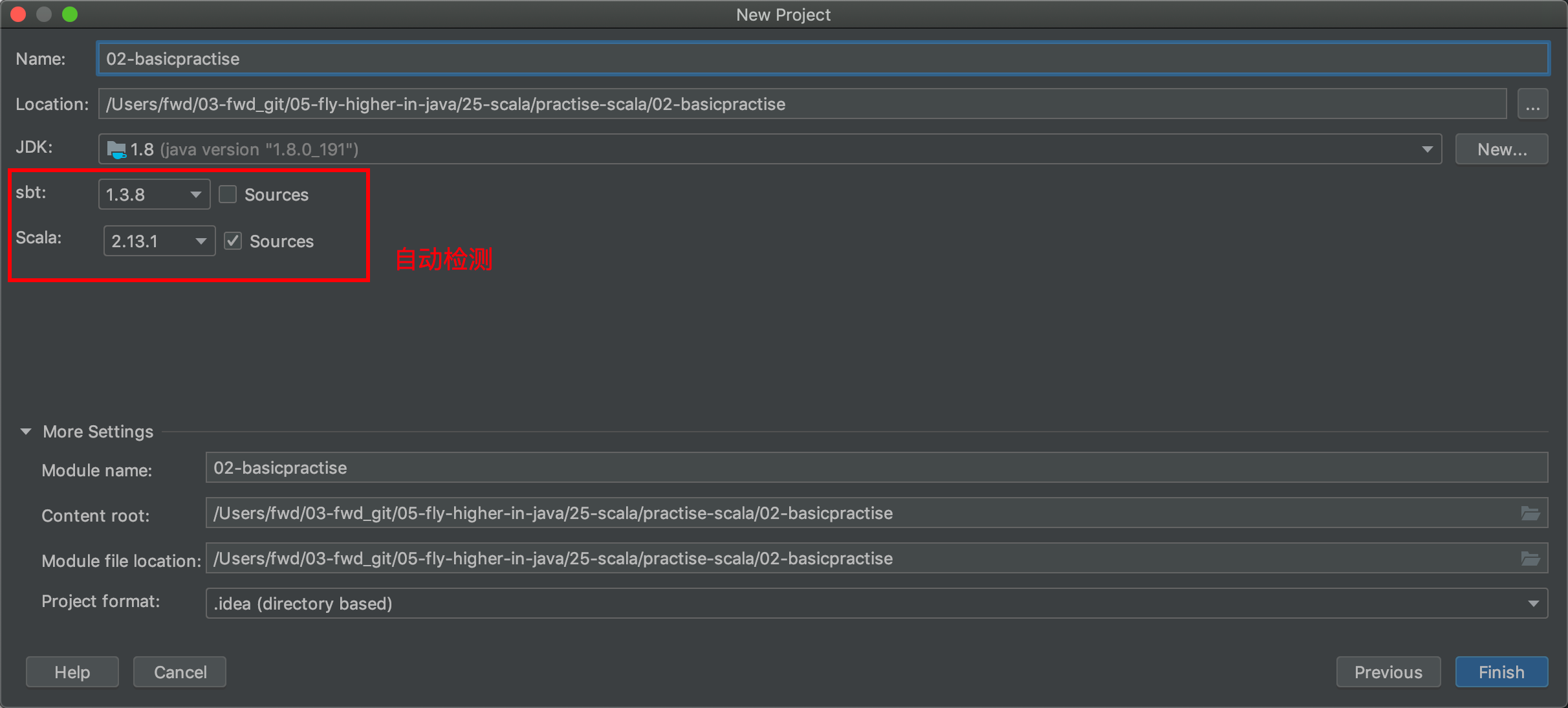Click the JDK folder icon
1568x708 pixels.
coord(116,149)
